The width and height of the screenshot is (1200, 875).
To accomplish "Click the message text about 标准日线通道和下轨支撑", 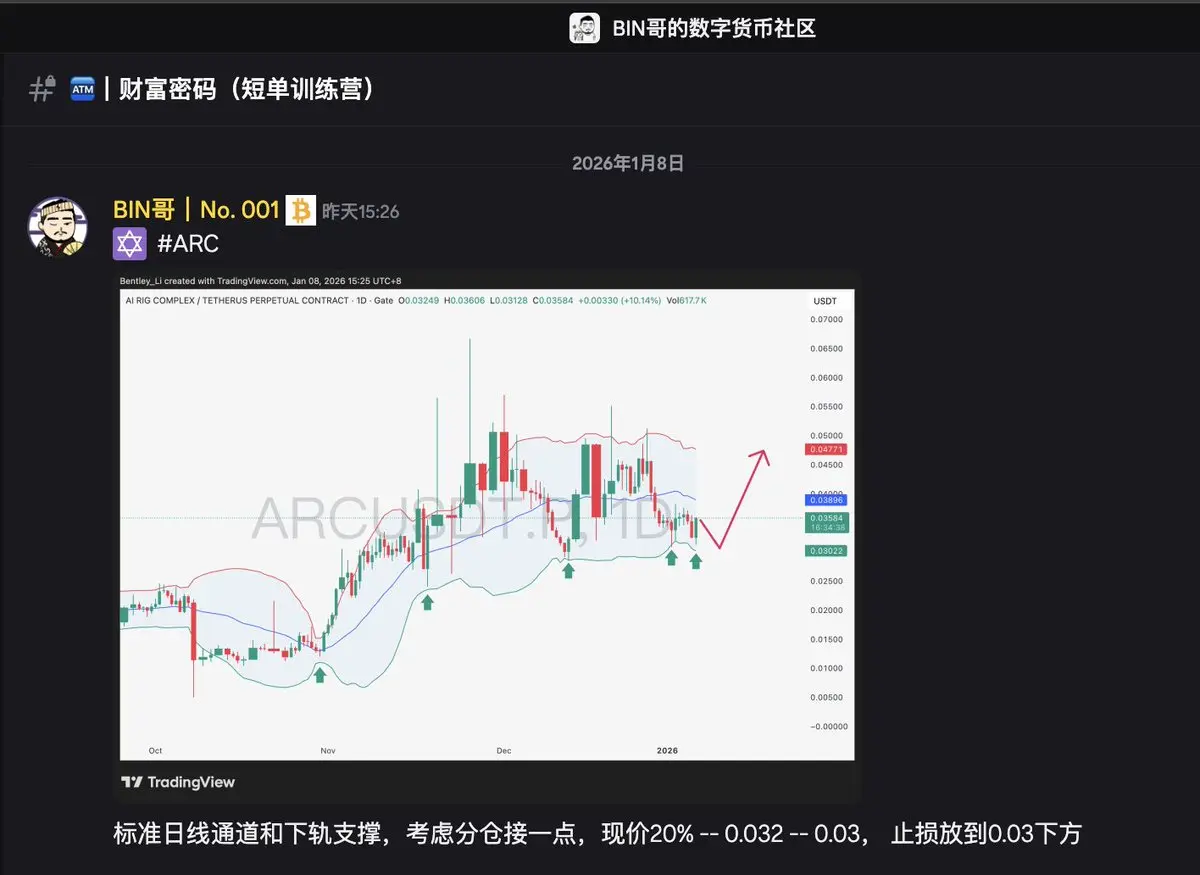I will (598, 834).
